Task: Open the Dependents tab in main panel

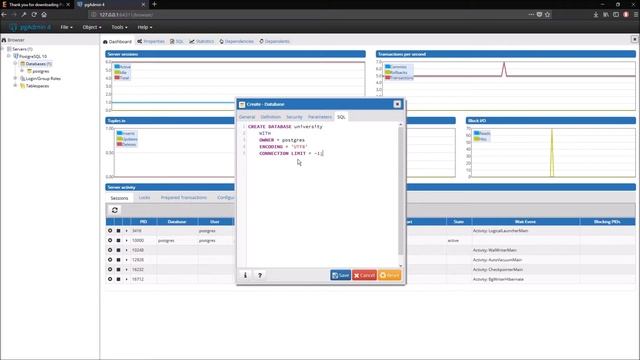Action: point(275,41)
